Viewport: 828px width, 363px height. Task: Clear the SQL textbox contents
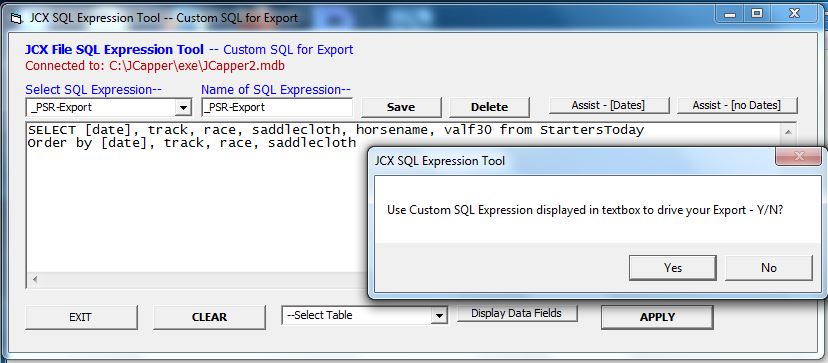pos(209,317)
